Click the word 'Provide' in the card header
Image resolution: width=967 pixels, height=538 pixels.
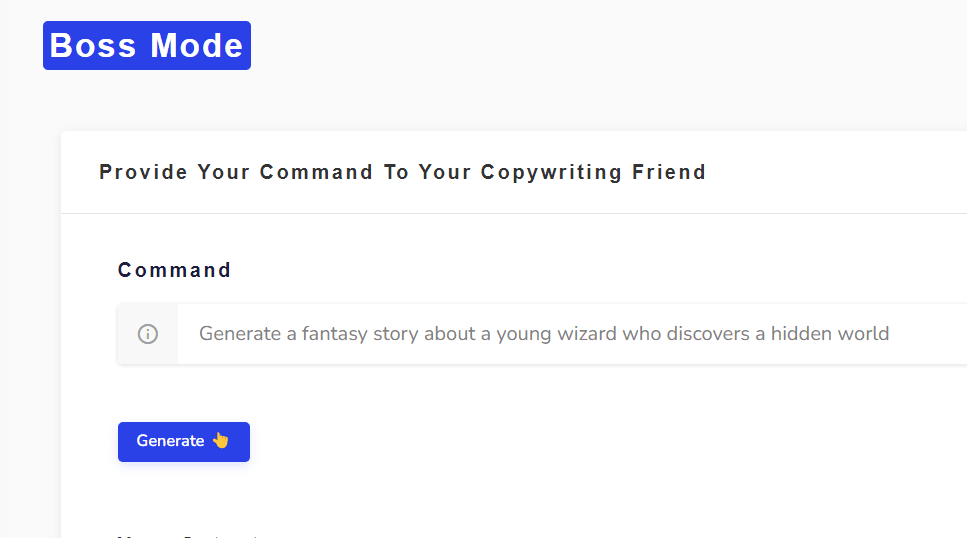click(143, 172)
